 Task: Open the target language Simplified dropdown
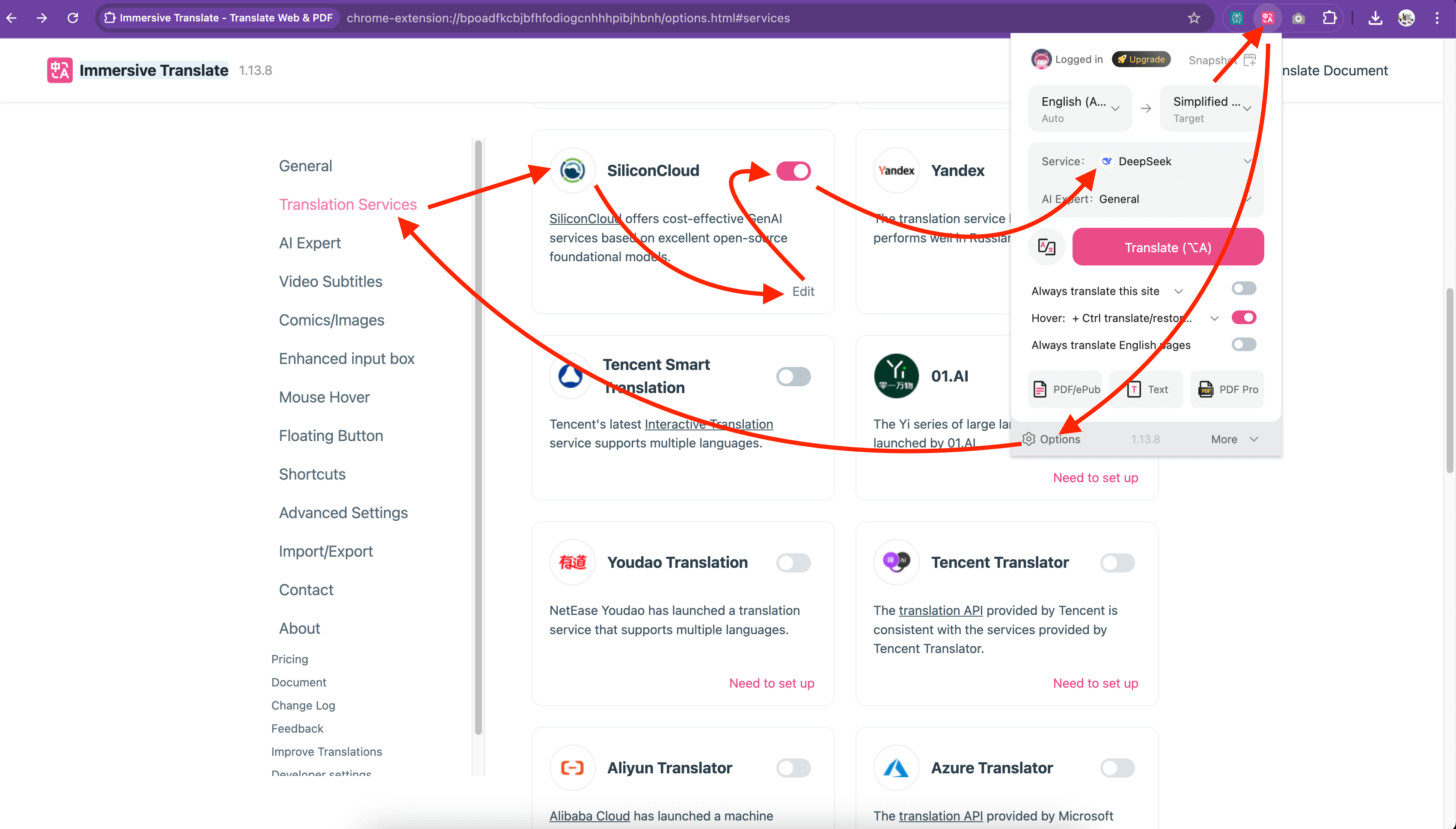pos(1212,108)
